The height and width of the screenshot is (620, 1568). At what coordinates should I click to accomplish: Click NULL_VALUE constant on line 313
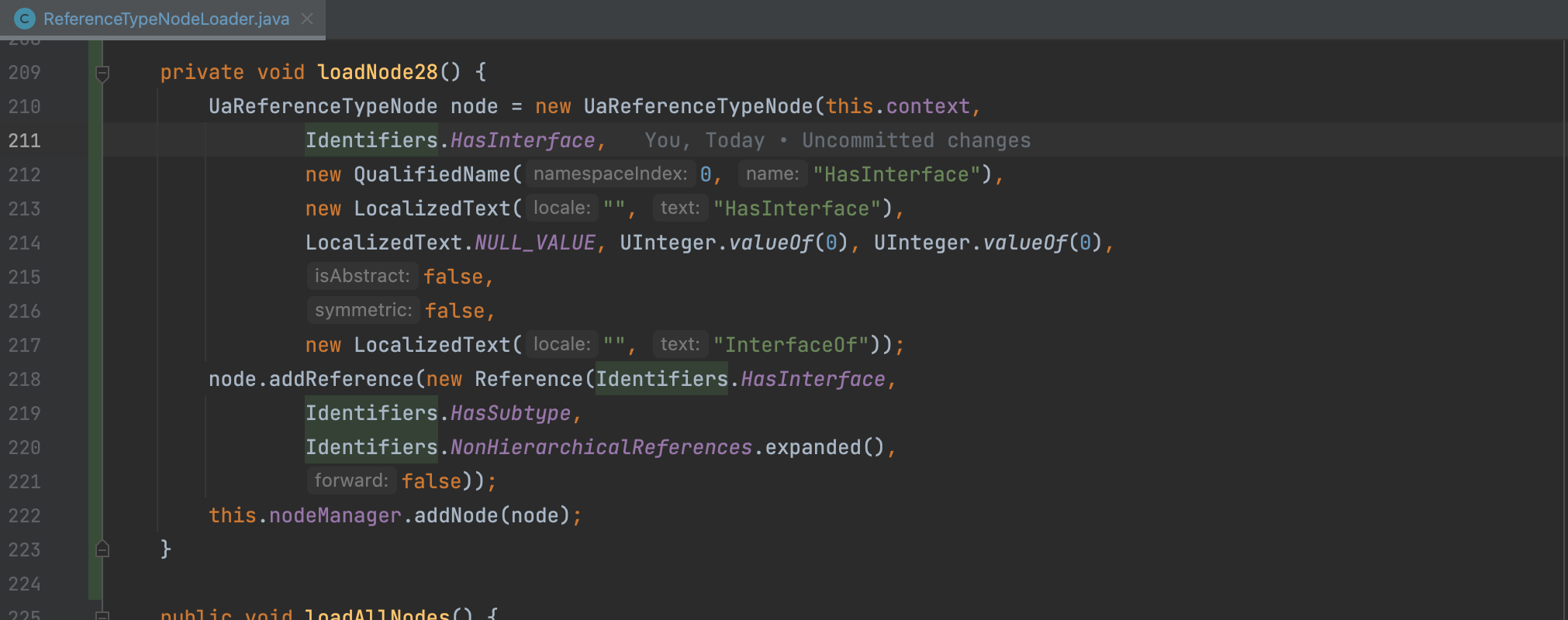click(534, 243)
